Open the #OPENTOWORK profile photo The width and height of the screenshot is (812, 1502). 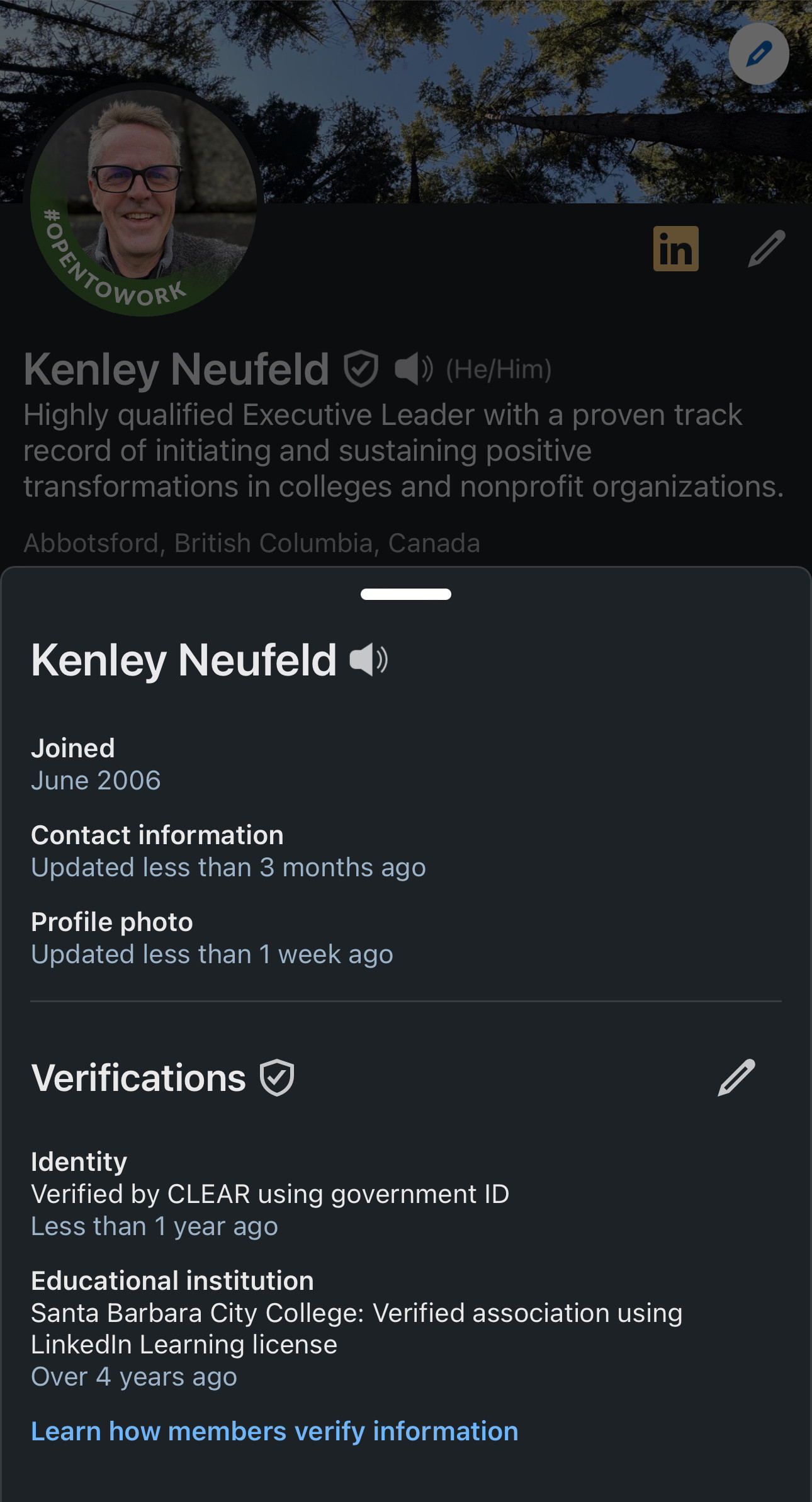(x=144, y=201)
